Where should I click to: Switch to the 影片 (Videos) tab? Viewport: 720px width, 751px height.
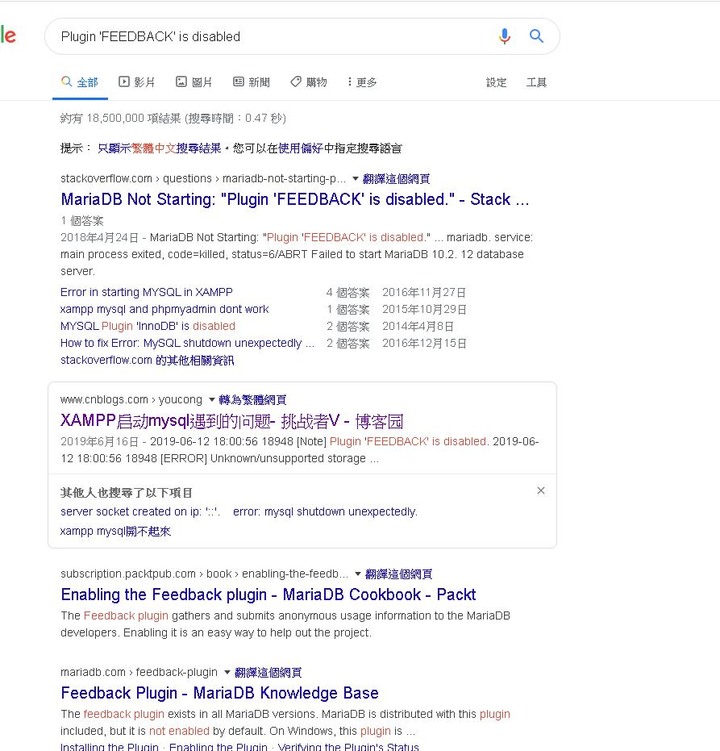tap(137, 82)
